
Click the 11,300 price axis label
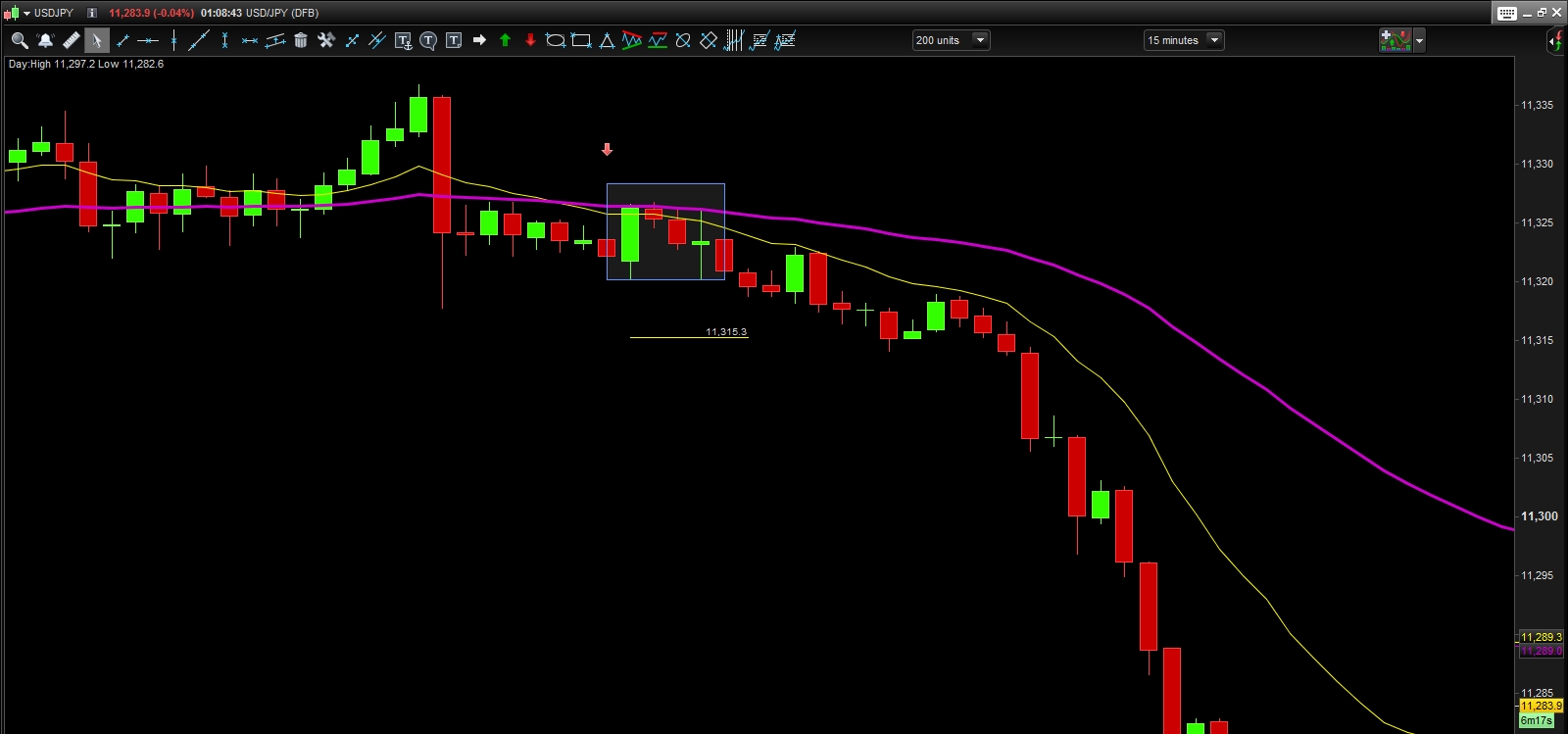pyautogui.click(x=1539, y=516)
